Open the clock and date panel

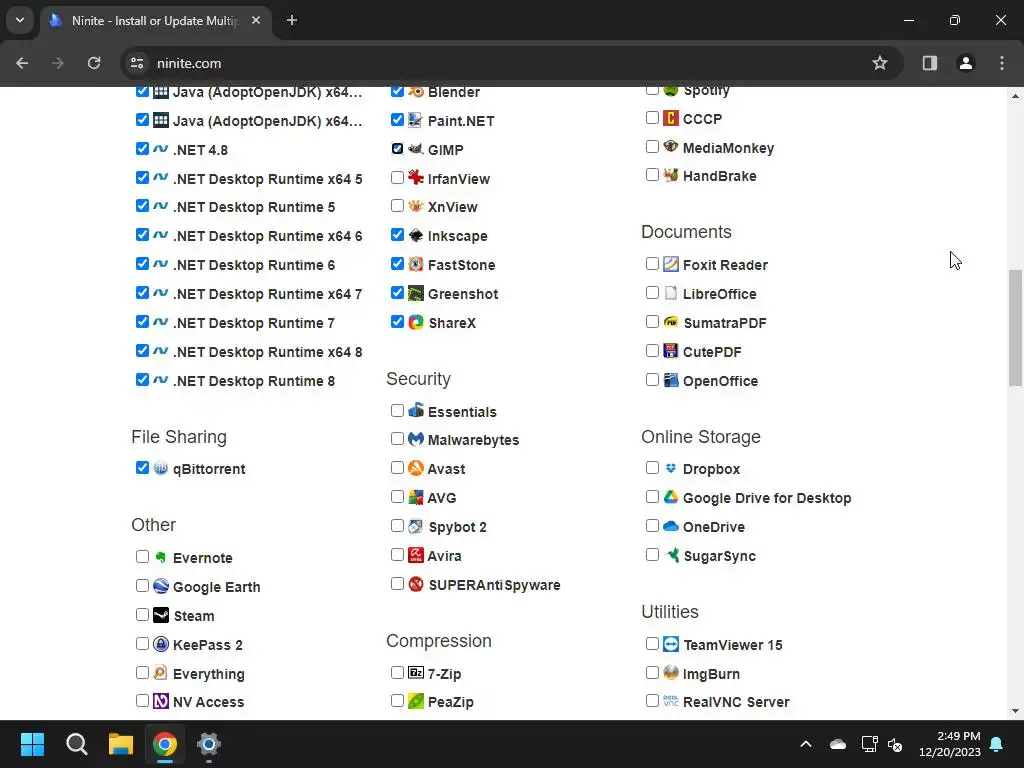point(950,744)
